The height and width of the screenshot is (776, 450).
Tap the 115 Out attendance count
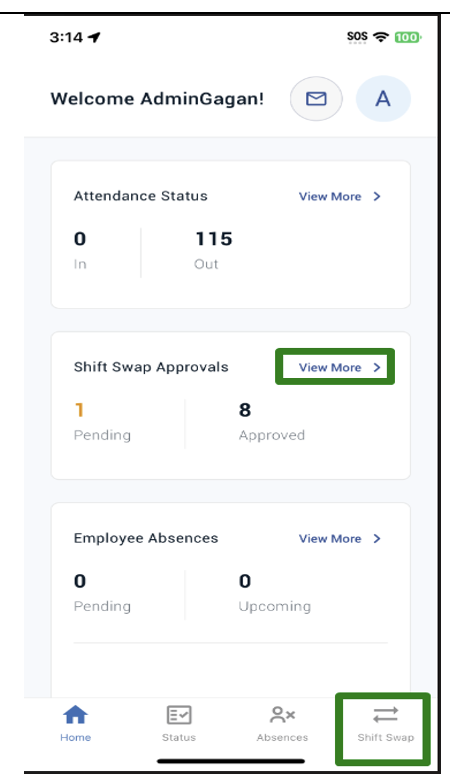[213, 239]
